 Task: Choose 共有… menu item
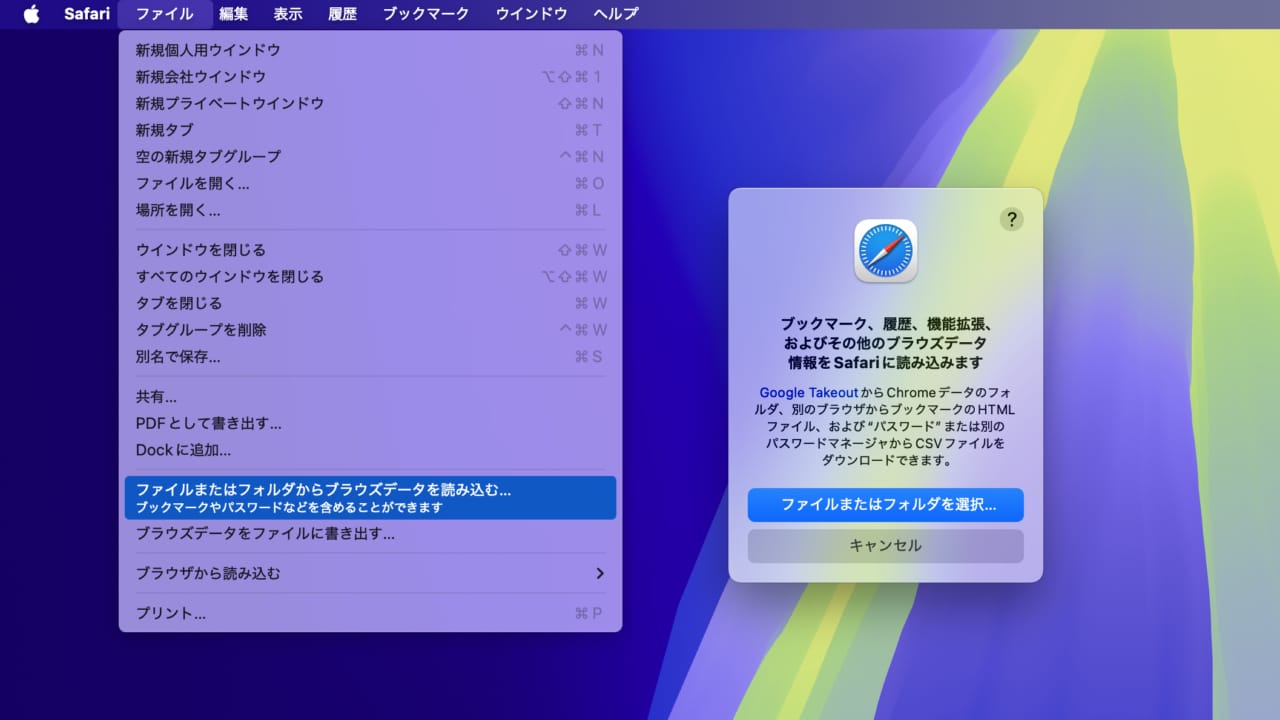(370, 397)
